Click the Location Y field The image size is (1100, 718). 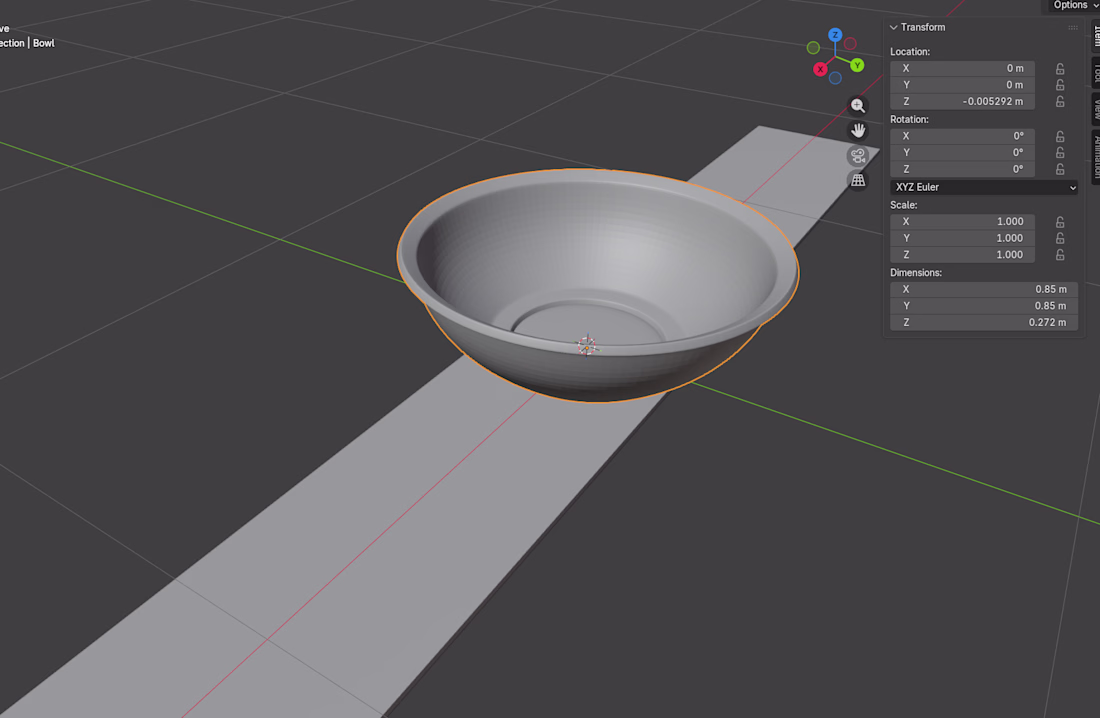pos(962,85)
